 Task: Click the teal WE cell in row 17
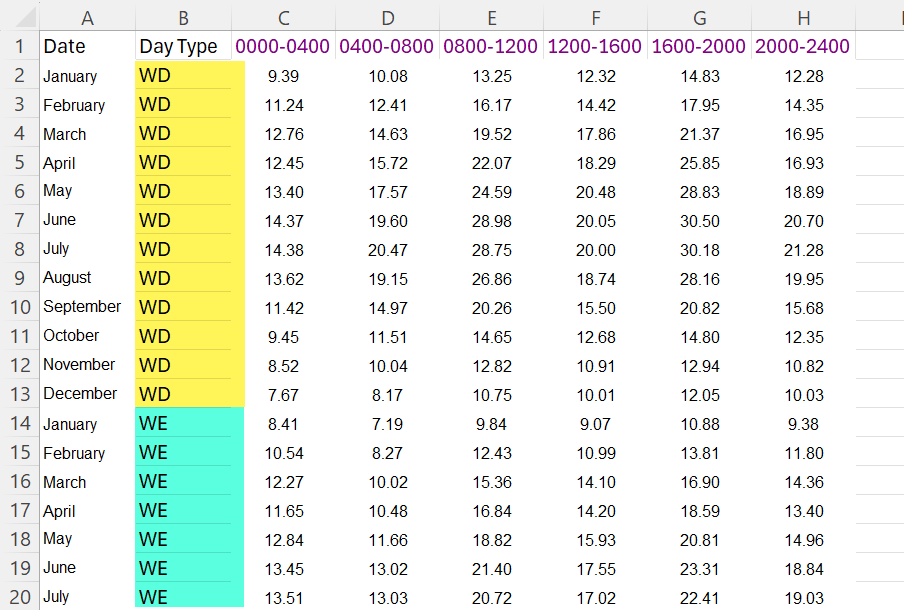189,511
